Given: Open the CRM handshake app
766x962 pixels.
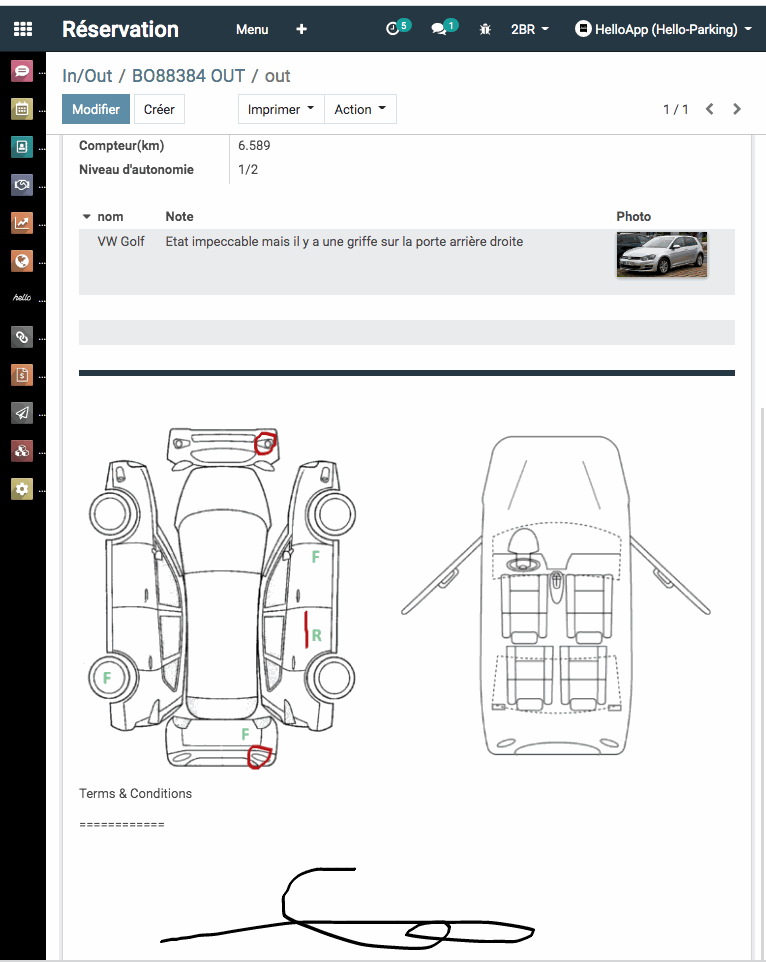Looking at the screenshot, I should point(22,185).
